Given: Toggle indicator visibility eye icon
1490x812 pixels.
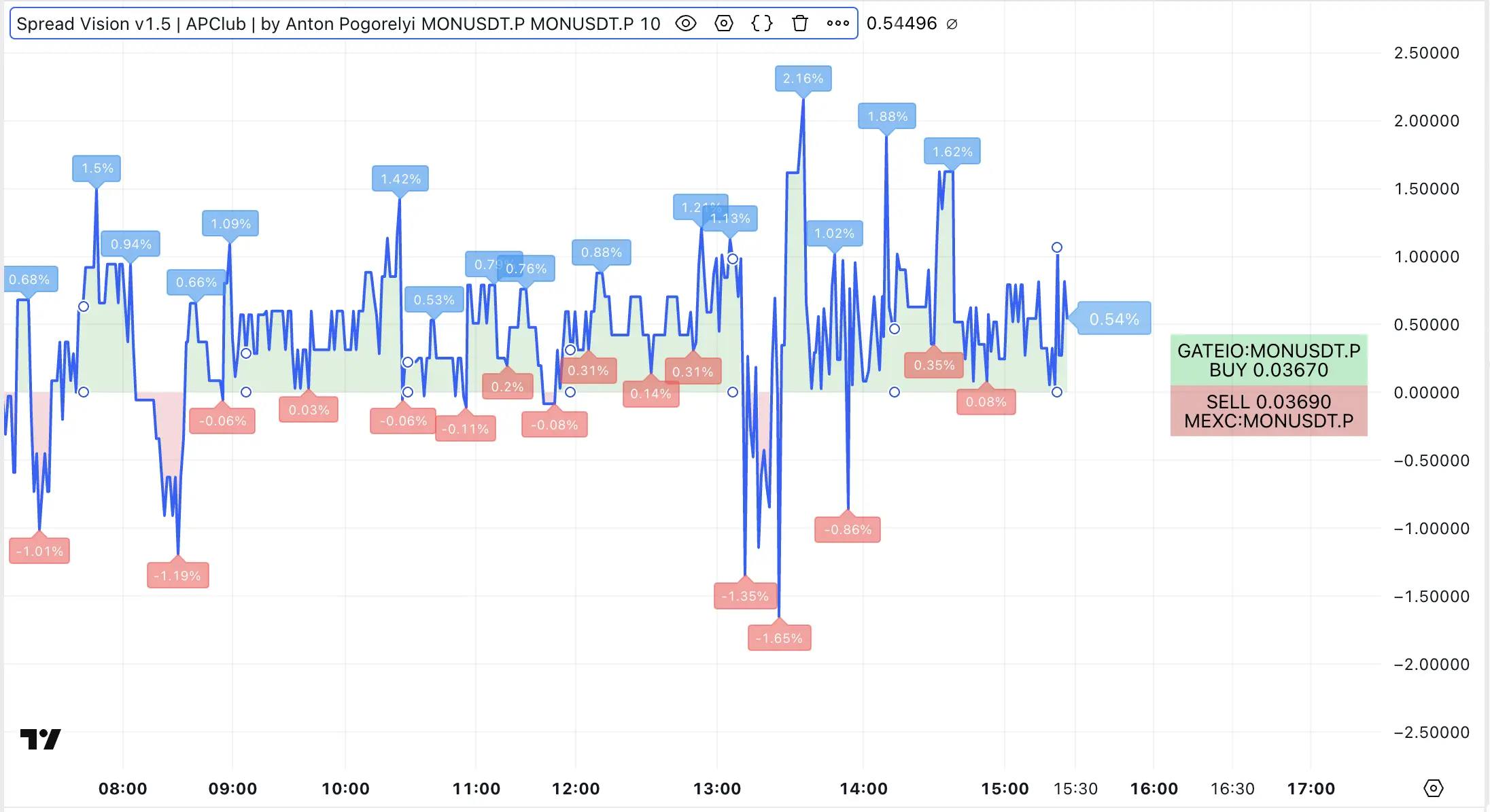Looking at the screenshot, I should pyautogui.click(x=686, y=24).
